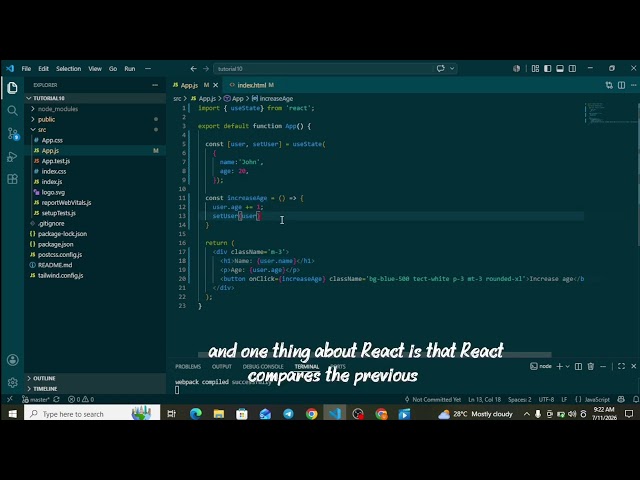Click the Copilot chat icon in title bar

440,69
